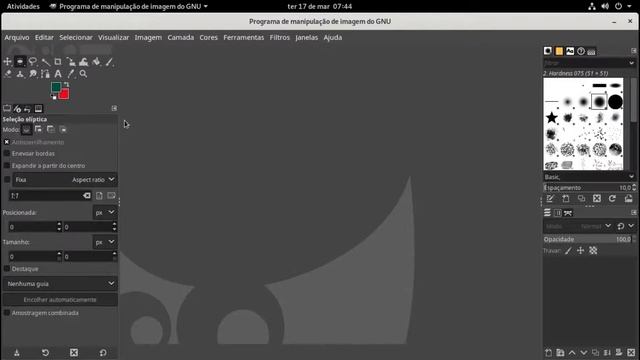Click the green foreground color swatch

56,87
